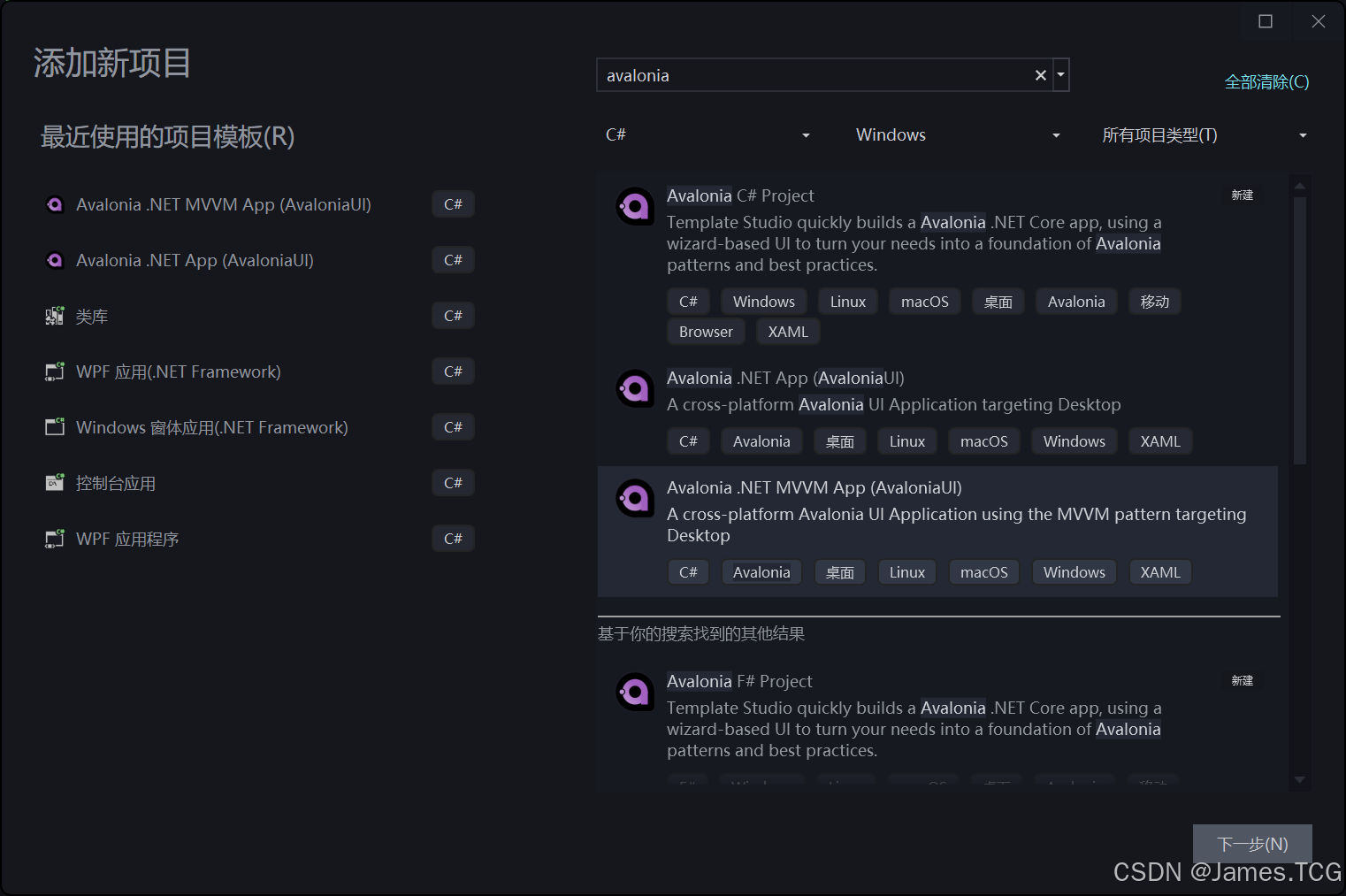Image resolution: width=1346 pixels, height=896 pixels.
Task: Click the 下一步(N) next button
Action: point(1252,844)
